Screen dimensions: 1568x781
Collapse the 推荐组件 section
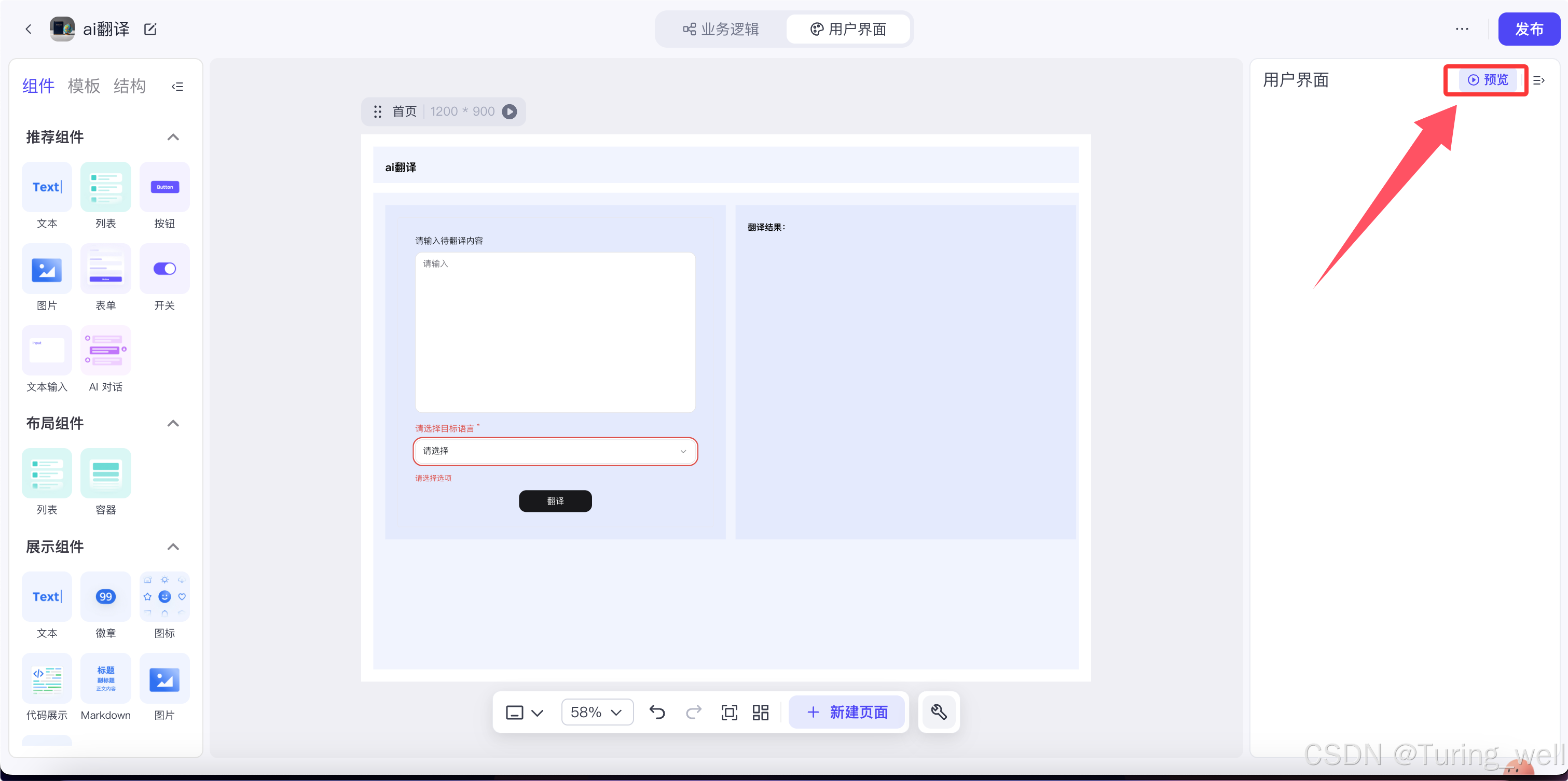coord(173,137)
